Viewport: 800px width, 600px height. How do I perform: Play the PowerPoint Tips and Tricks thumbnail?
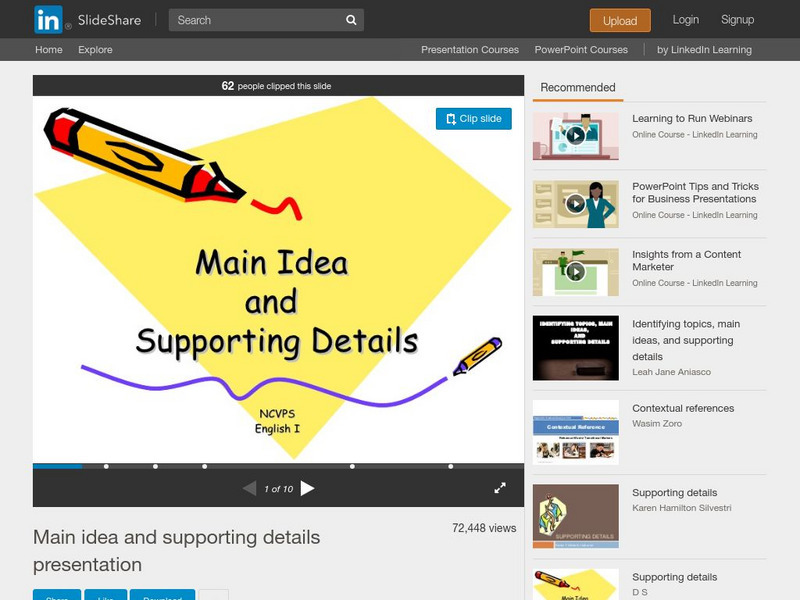[x=576, y=204]
